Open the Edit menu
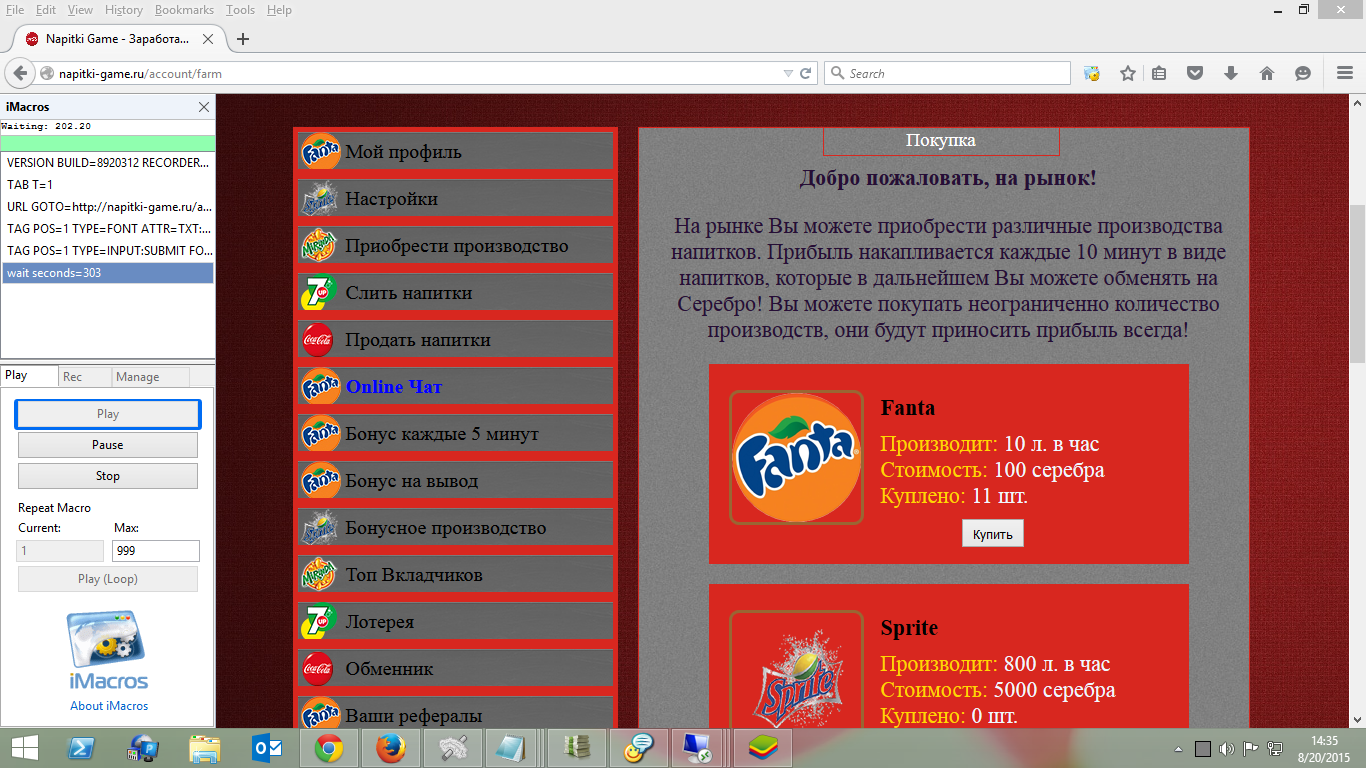The image size is (1366, 768). coord(46,10)
